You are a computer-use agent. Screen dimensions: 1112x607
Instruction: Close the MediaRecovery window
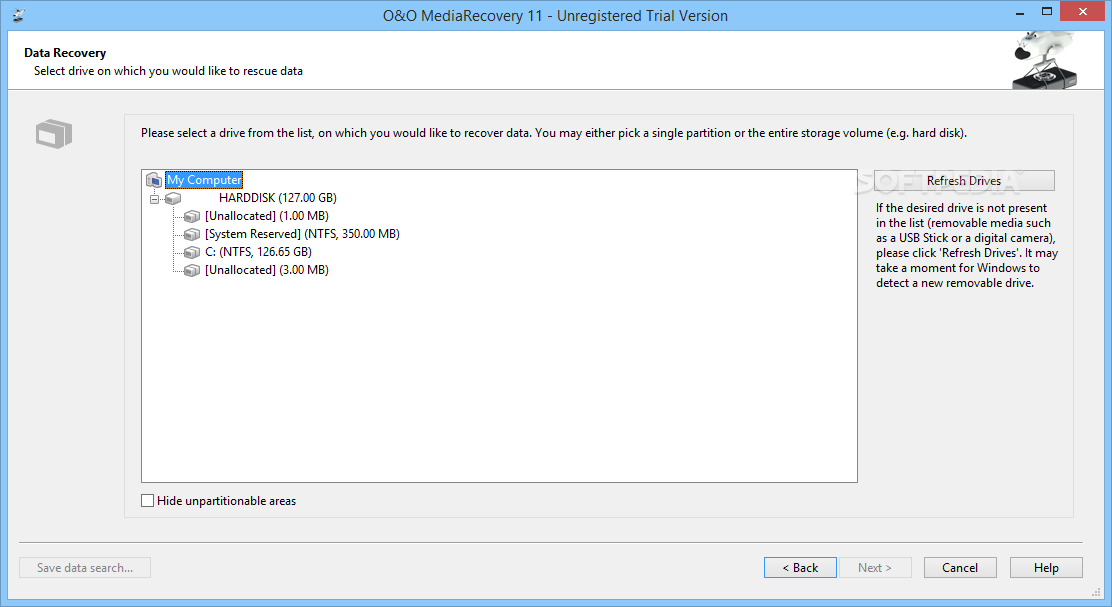coord(1083,11)
